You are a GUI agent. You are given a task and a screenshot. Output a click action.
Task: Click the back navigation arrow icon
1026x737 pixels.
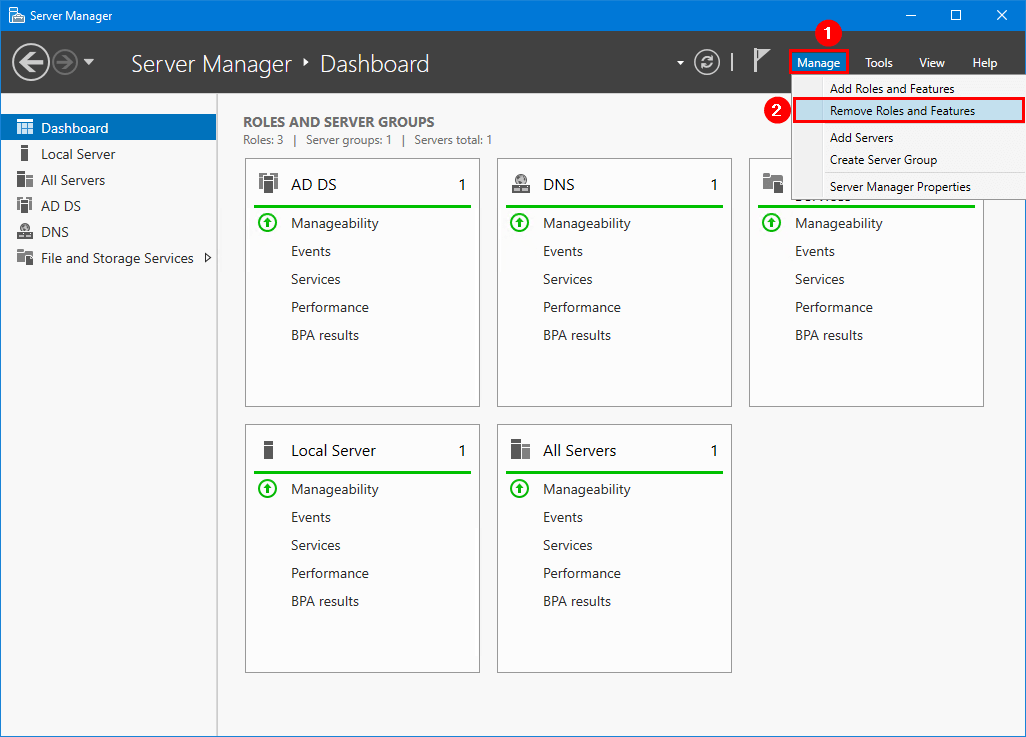(x=31, y=63)
